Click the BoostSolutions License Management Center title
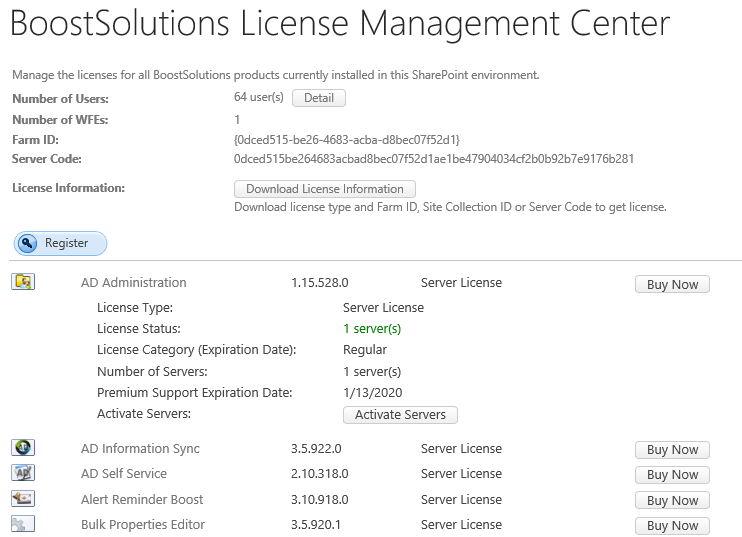This screenshot has width=742, height=537. click(x=340, y=24)
